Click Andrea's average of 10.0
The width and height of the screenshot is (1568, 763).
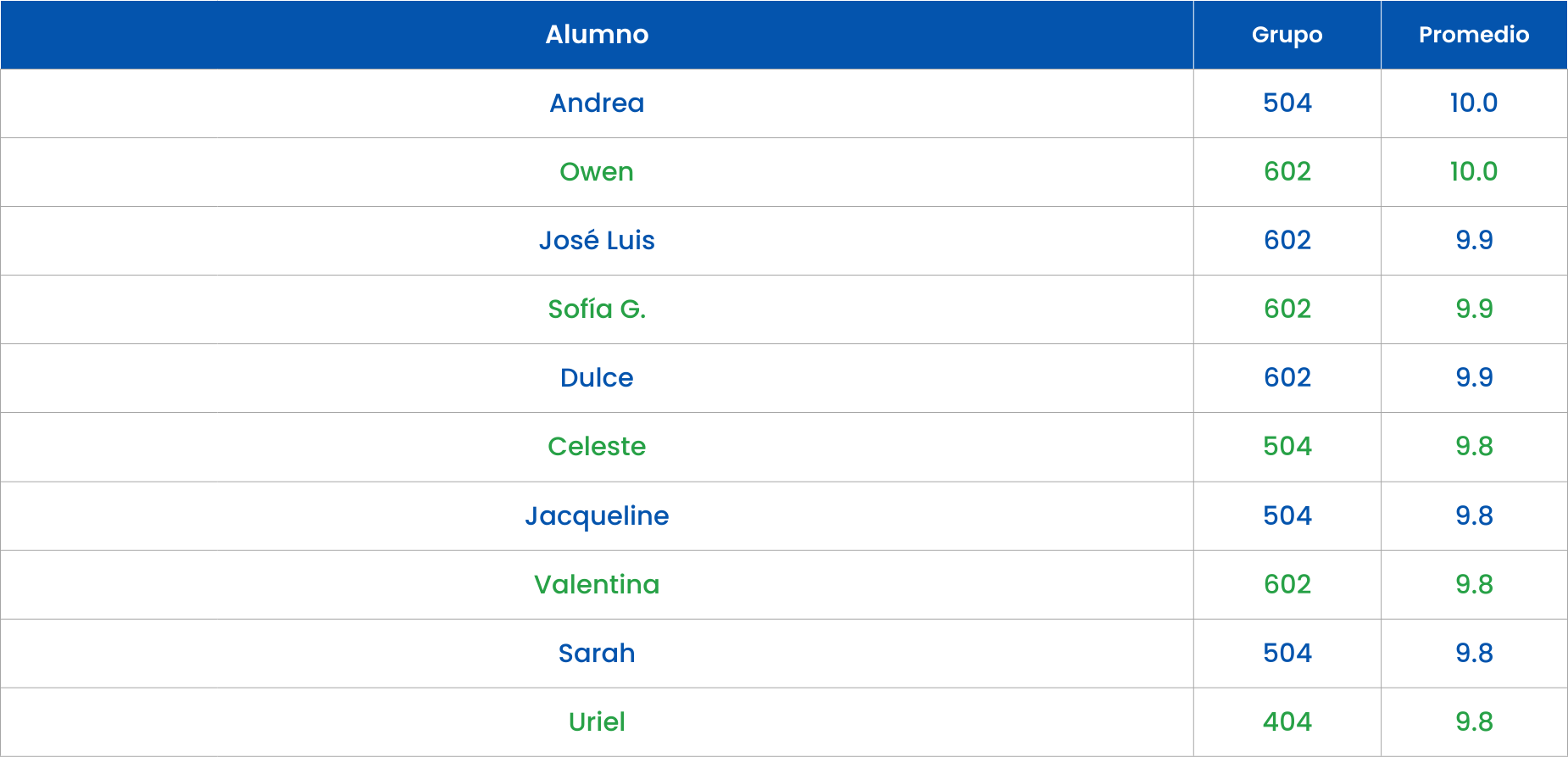1474,103
